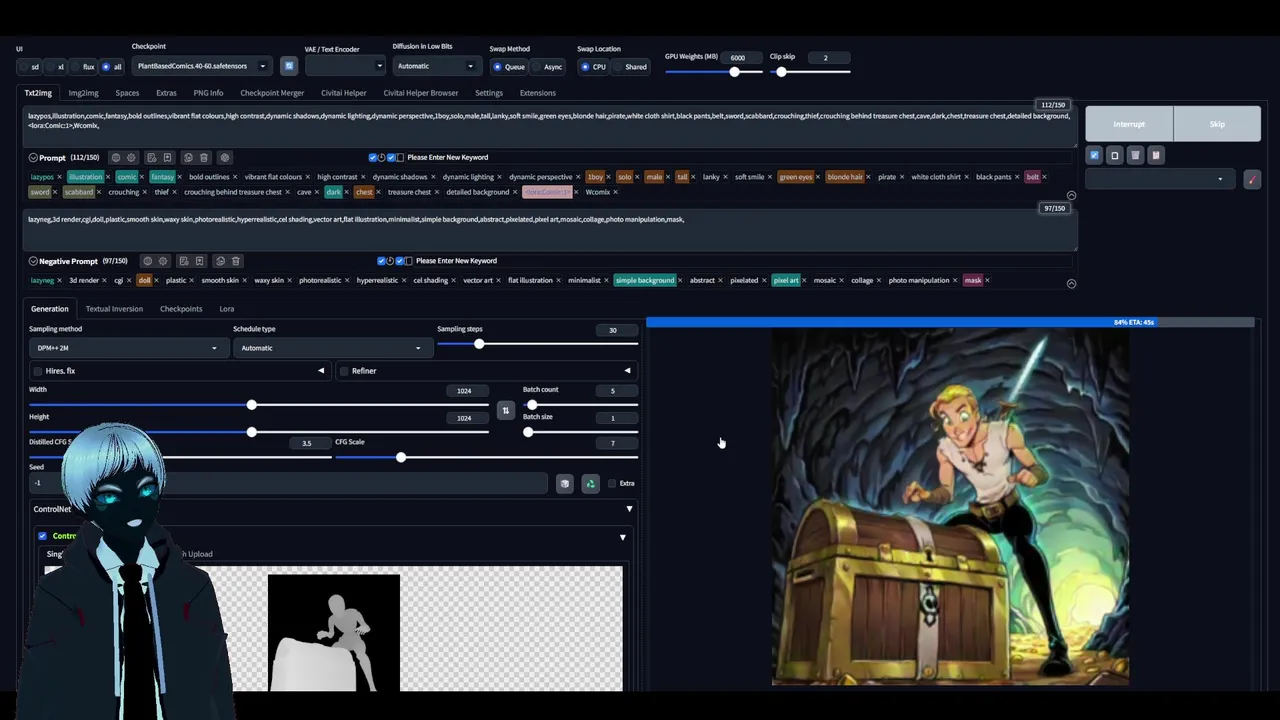Click the swap width and height icon
Screen dimensions: 1280x720
point(505,411)
